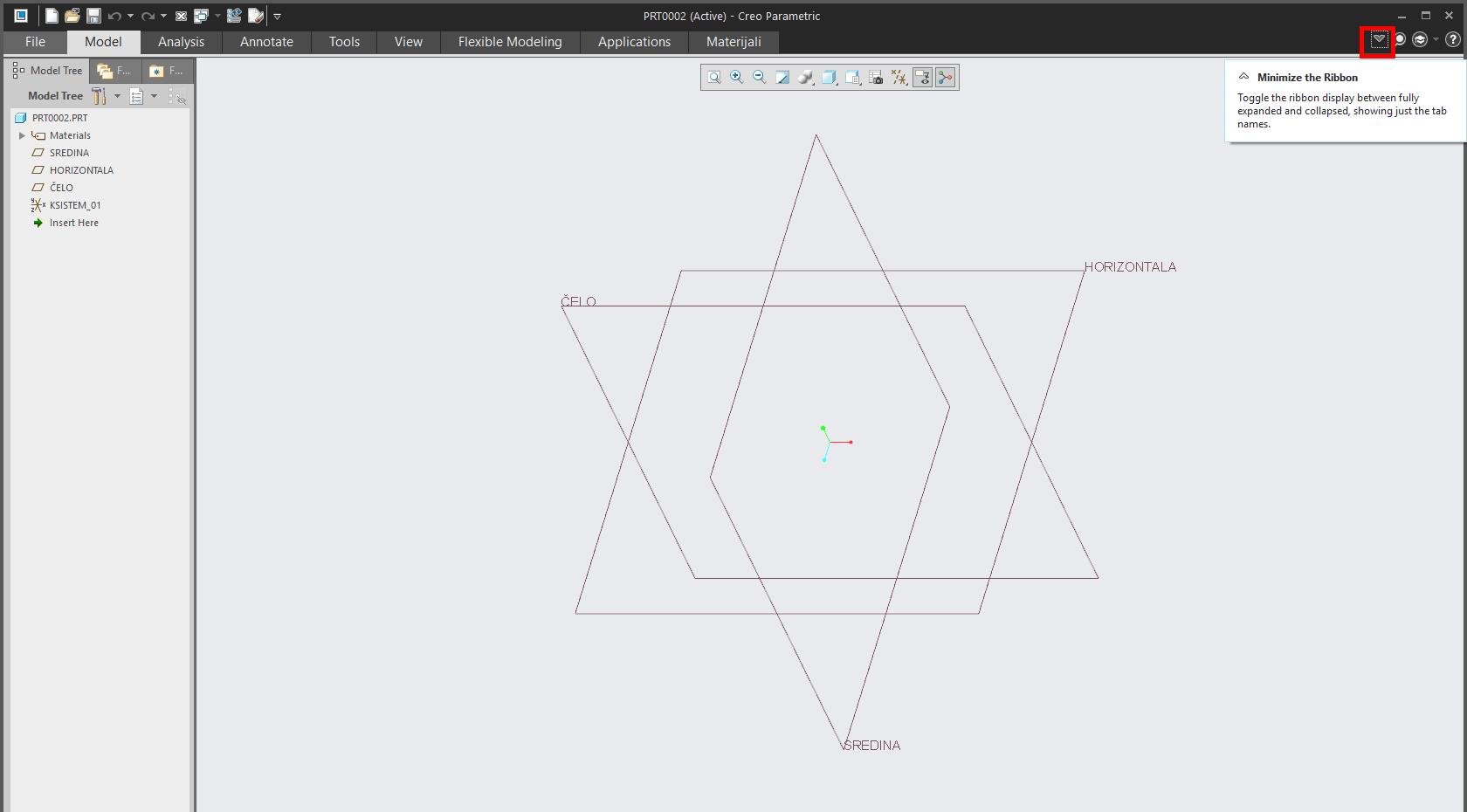Toggle hidden items filter icon in Model Tree

coord(177,96)
